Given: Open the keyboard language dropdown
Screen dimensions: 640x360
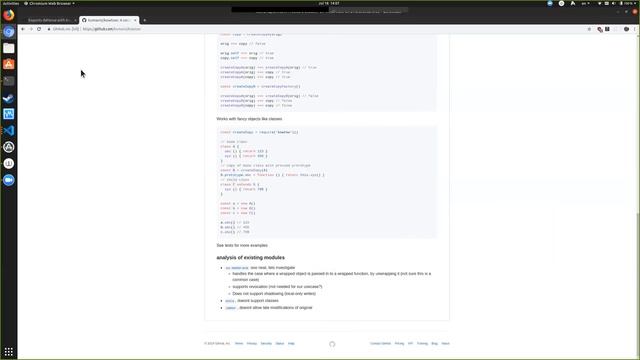Looking at the screenshot, I should coord(585,3).
